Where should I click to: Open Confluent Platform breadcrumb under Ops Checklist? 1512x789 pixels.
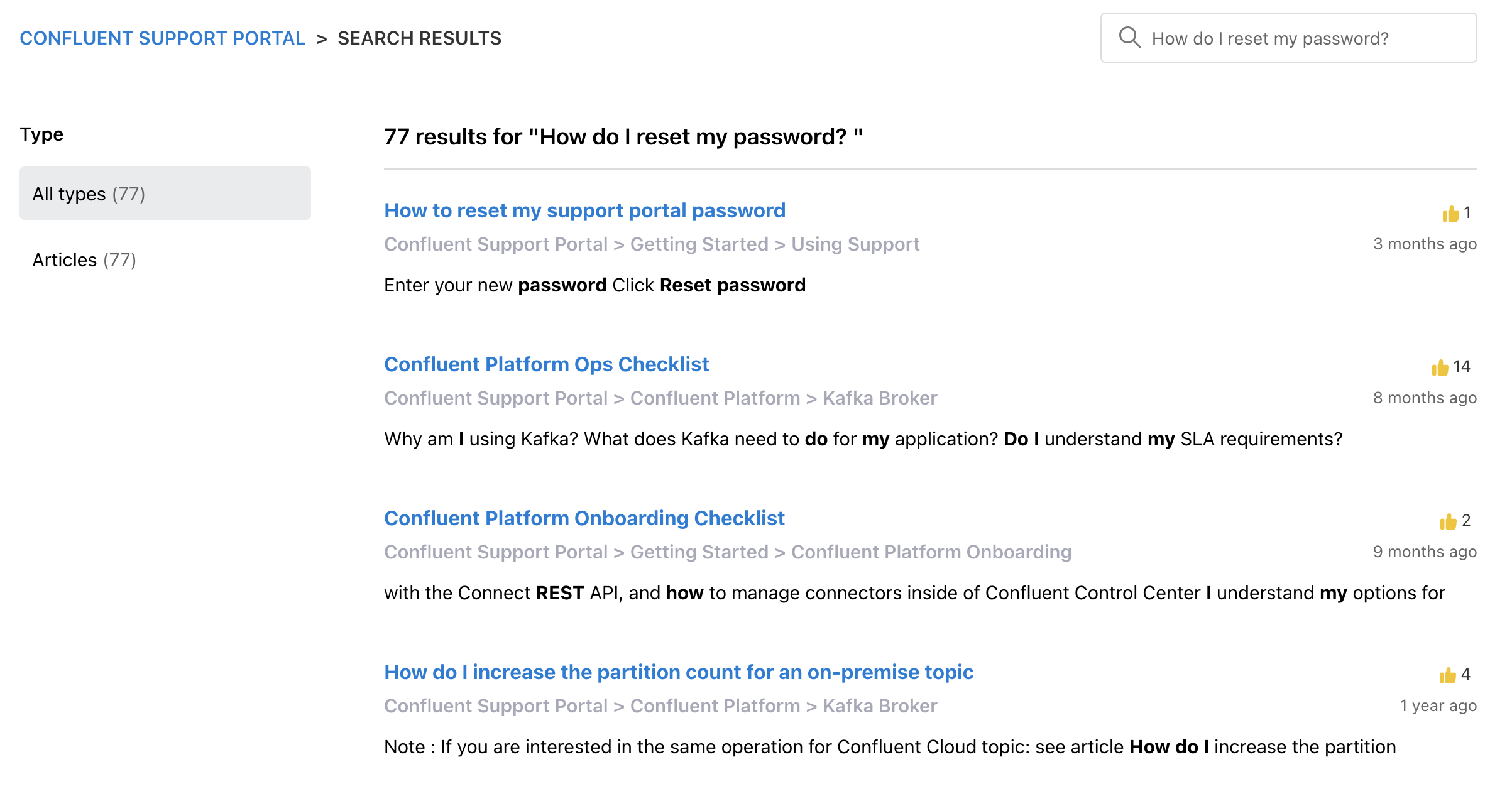coord(715,398)
